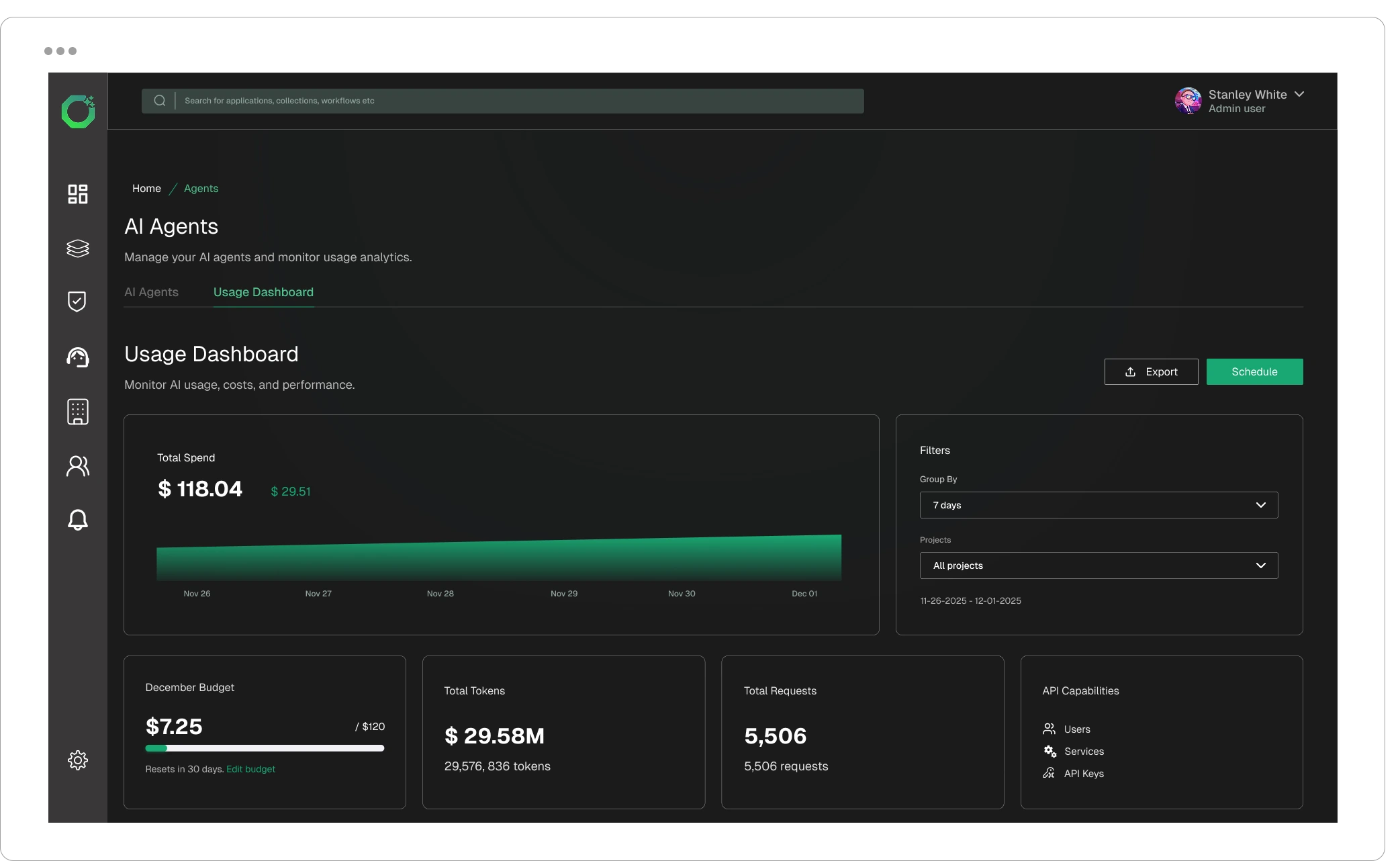
Task: Click the Users label in API Capabilities
Action: pos(1077,729)
